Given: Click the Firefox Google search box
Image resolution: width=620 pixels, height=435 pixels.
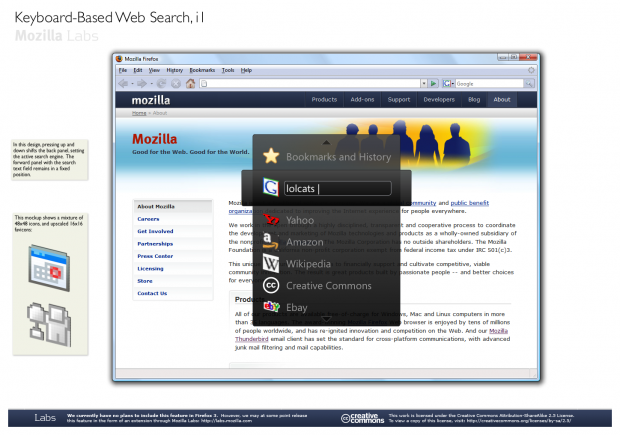Looking at the screenshot, I should click(481, 84).
